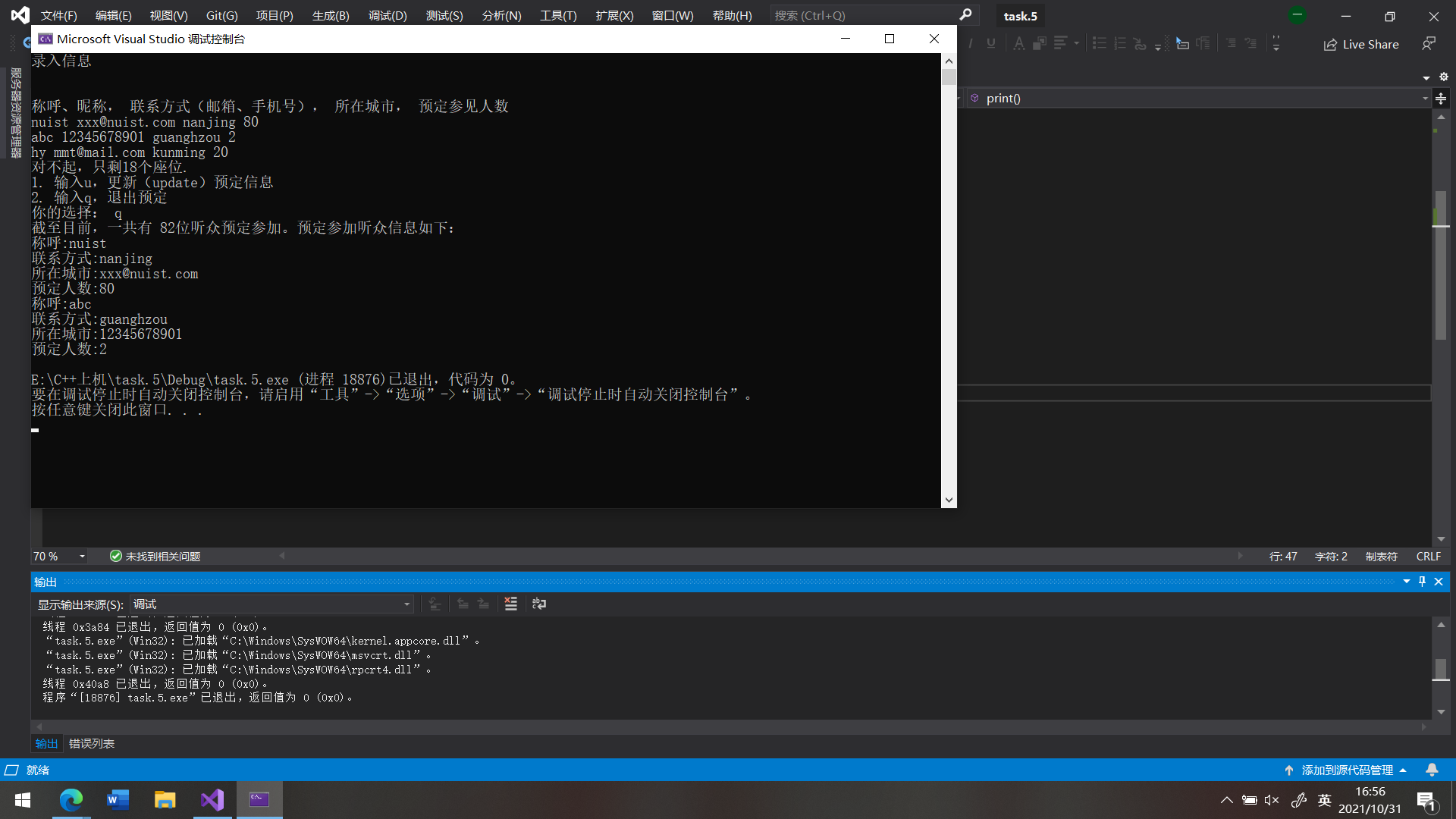1456x819 pixels.
Task: Click the output panel vertical scrollbar thumb
Action: pyautogui.click(x=1441, y=670)
